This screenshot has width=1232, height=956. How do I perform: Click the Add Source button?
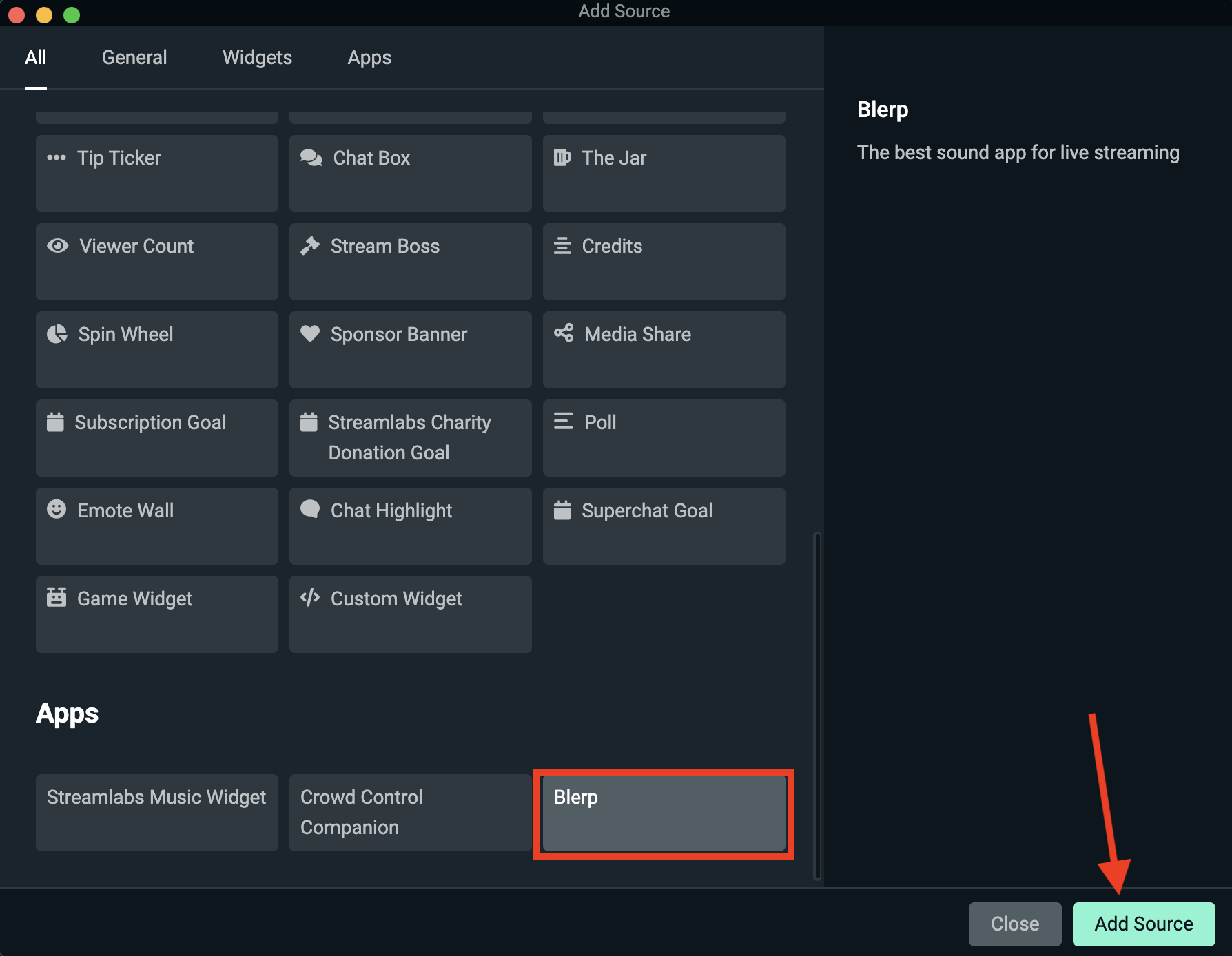coord(1144,924)
